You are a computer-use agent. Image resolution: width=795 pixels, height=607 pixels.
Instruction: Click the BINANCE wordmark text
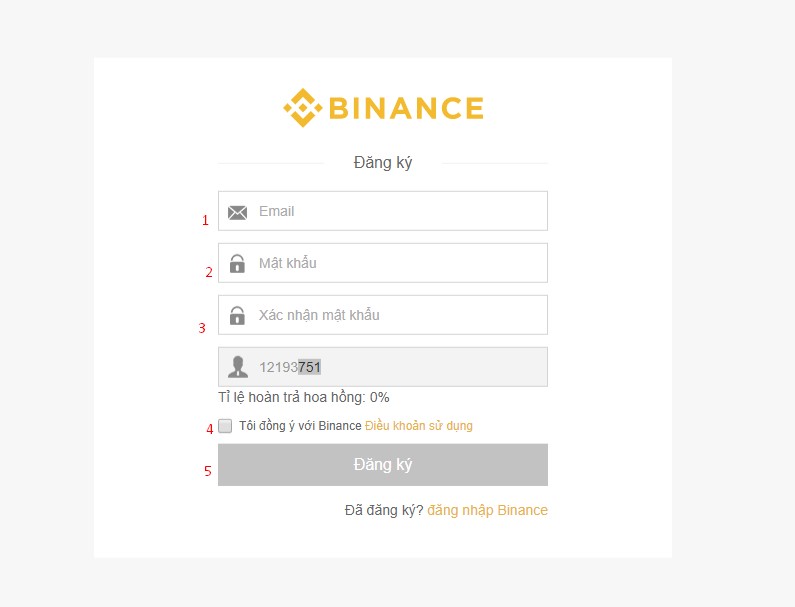click(x=406, y=108)
